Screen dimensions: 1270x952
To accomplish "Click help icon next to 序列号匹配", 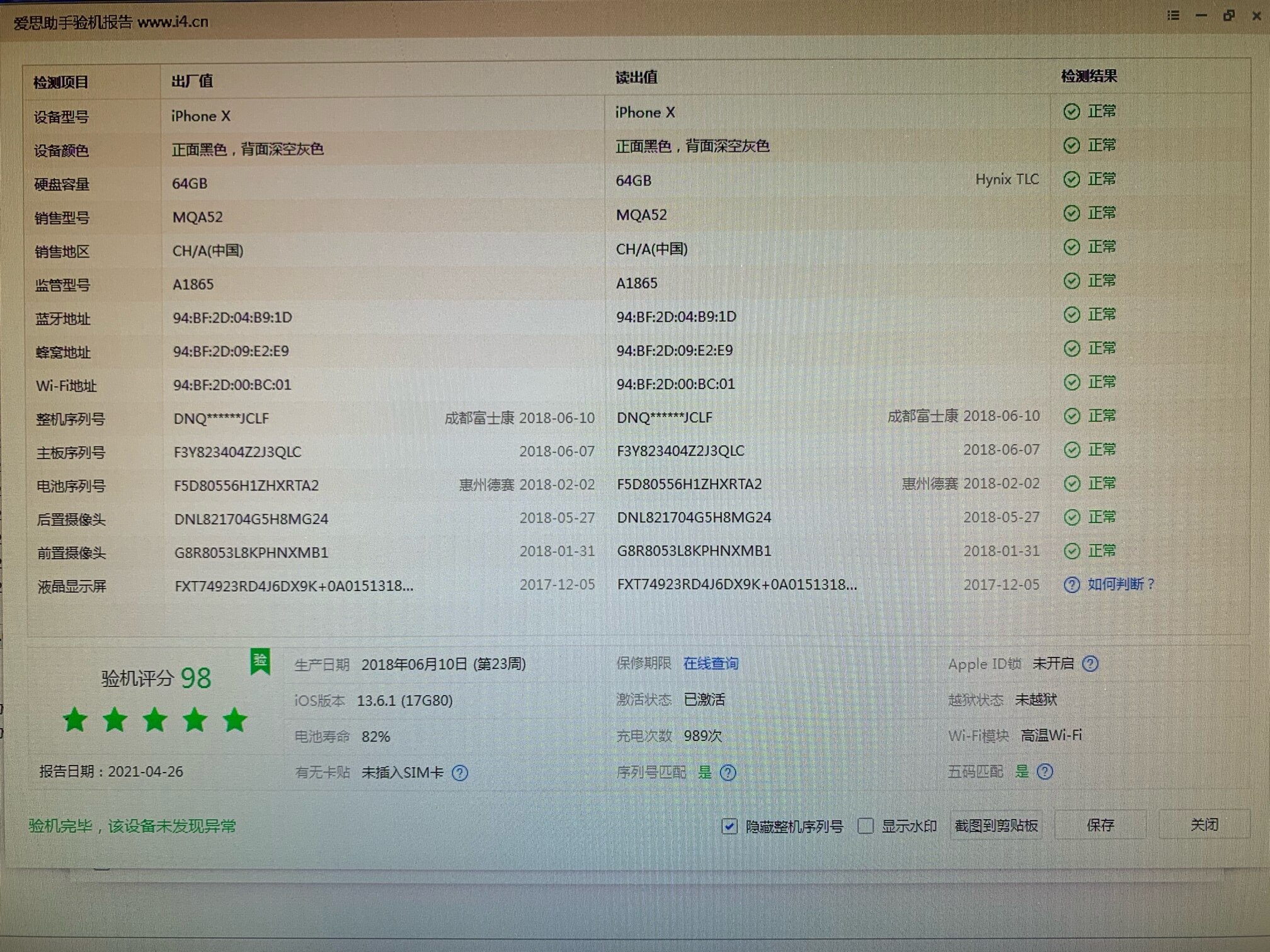I will coord(728,773).
